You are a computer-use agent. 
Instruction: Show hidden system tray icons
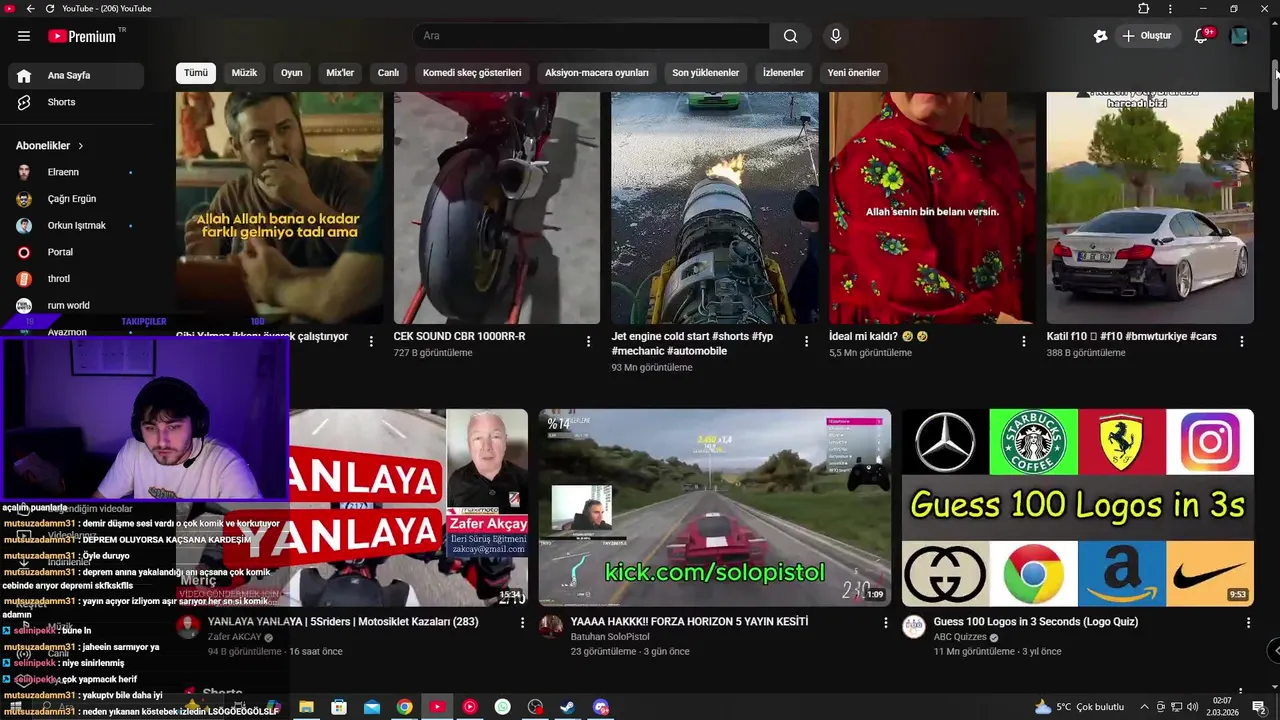pyautogui.click(x=1145, y=707)
